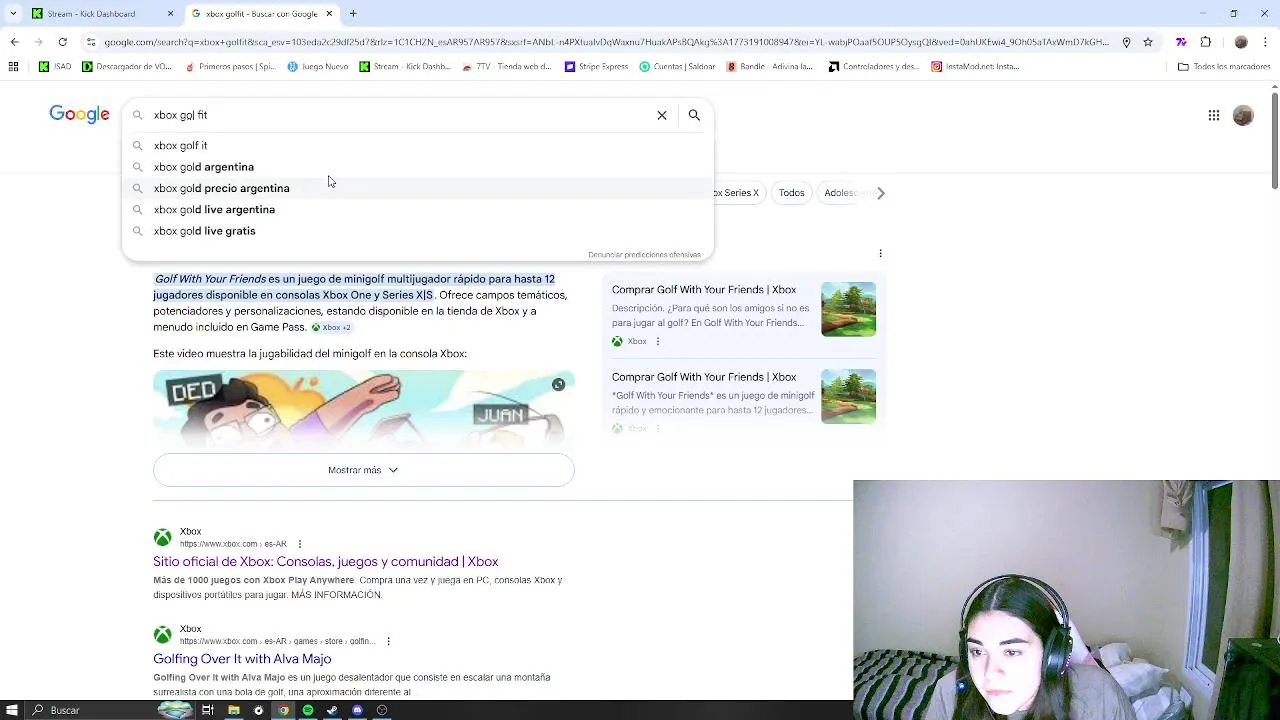Select the Todos filter chip
1280x720 pixels.
791,193
